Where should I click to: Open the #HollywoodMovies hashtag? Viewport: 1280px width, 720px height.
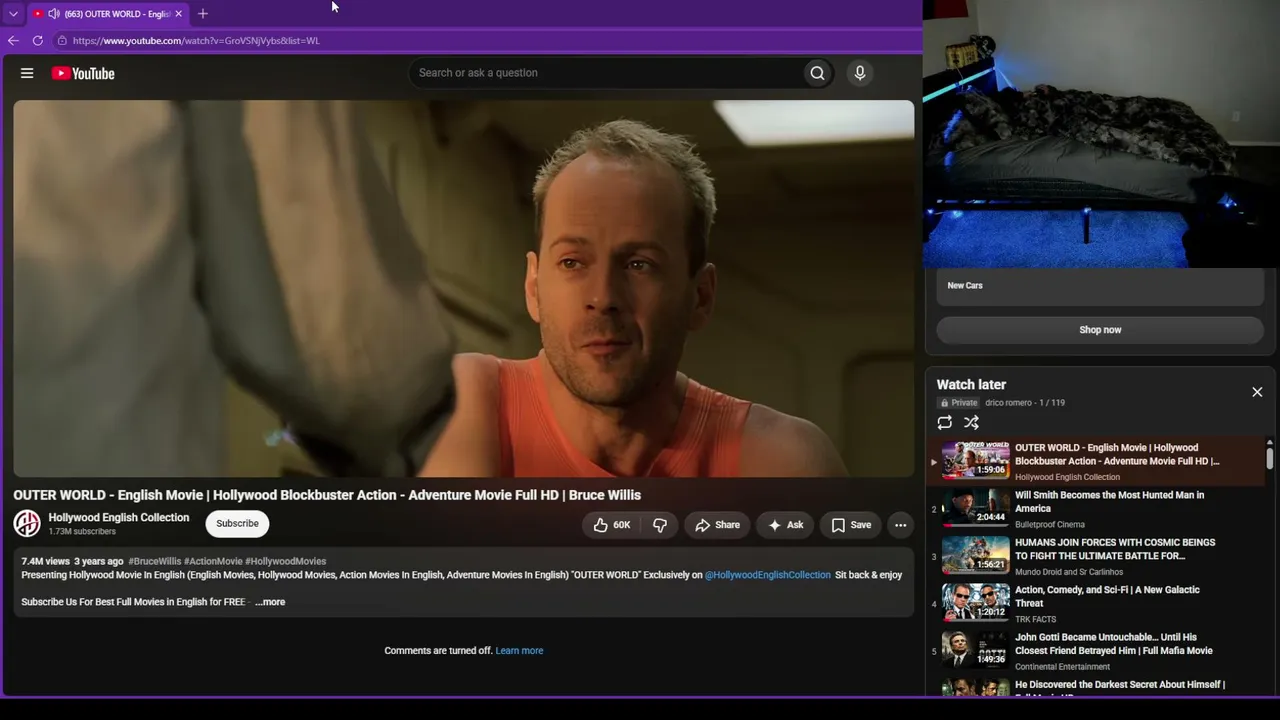pos(286,561)
